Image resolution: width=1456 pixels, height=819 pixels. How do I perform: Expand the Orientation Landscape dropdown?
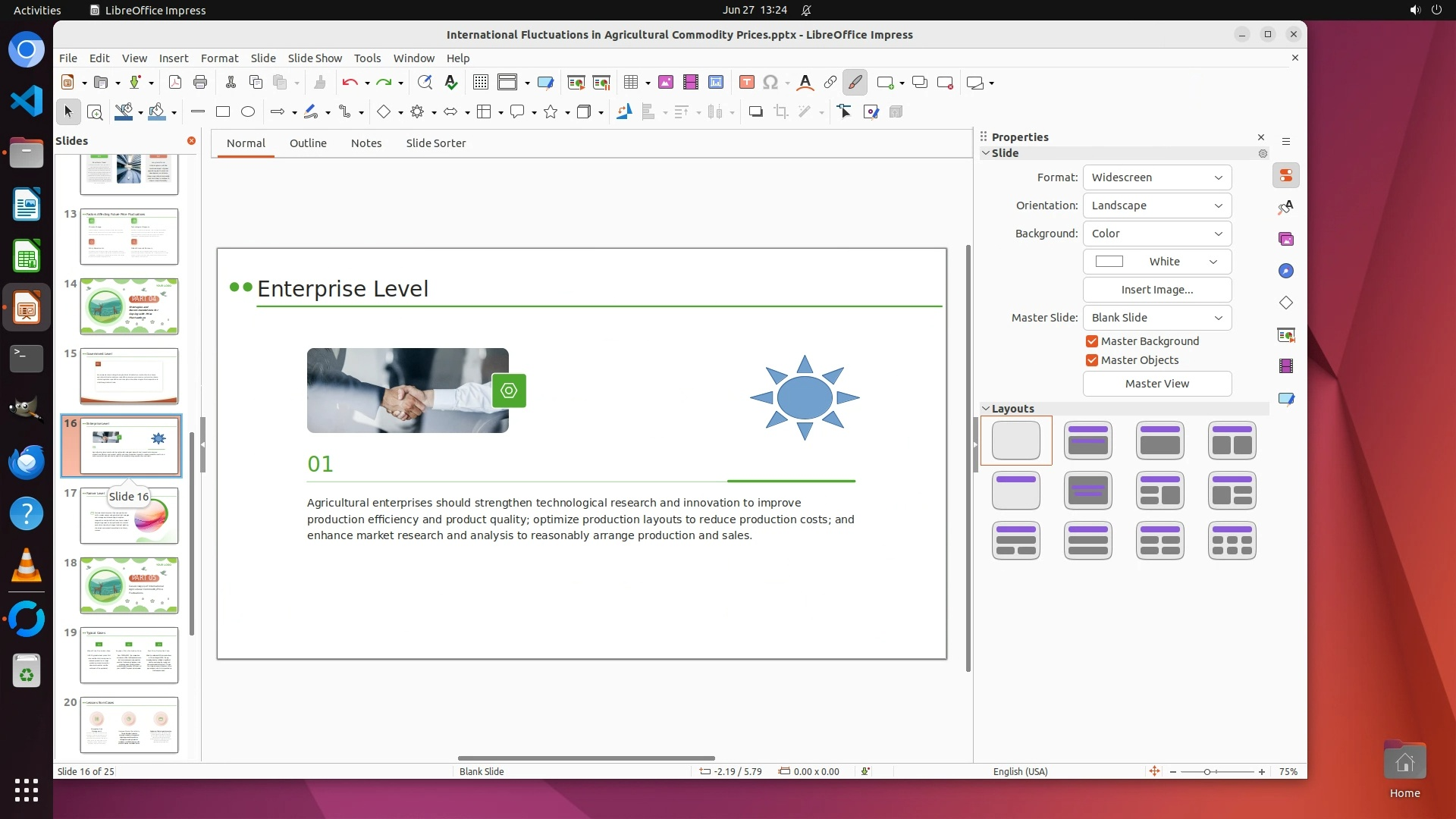(x=1156, y=206)
